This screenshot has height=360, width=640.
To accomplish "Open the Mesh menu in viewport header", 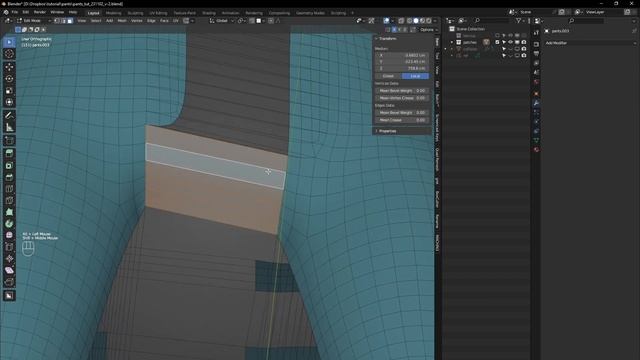I will (122, 21).
